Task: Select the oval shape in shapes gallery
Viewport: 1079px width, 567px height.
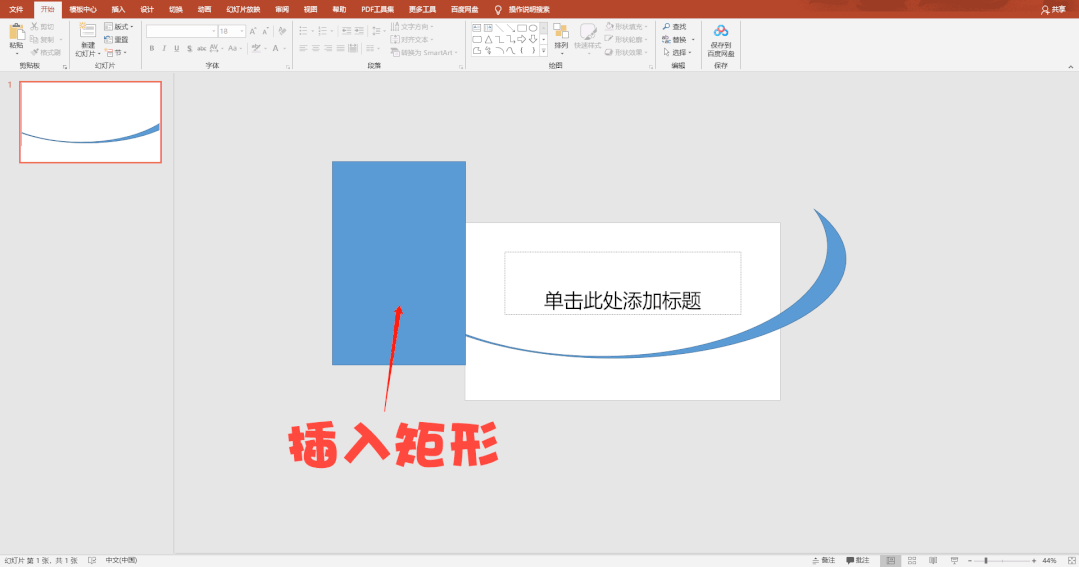Action: coord(533,28)
